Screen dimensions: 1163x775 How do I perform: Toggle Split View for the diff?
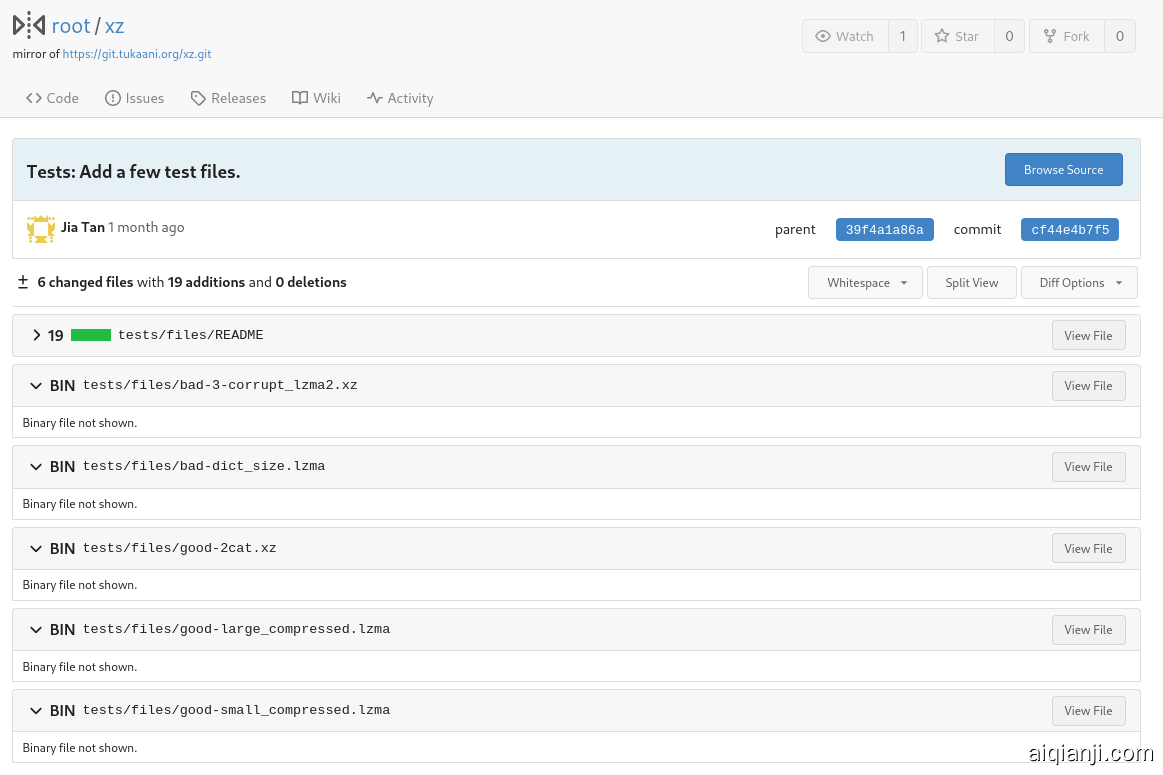[971, 283]
